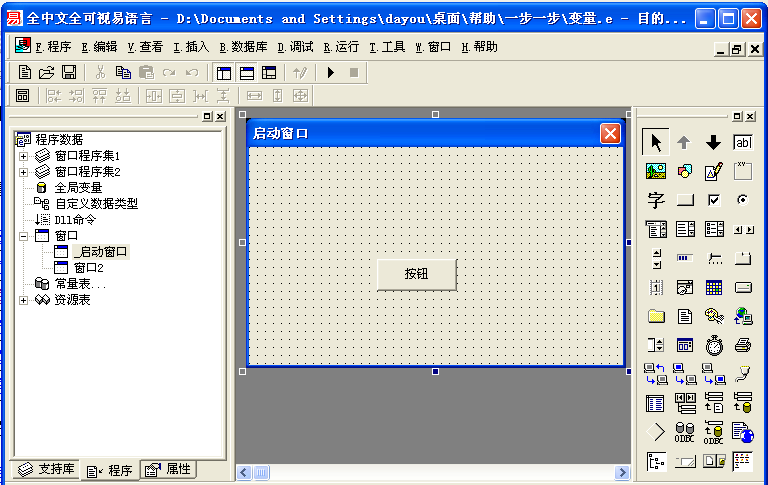Click the 程序数据 root node
Viewport: 768px width, 485px height.
tap(59, 140)
